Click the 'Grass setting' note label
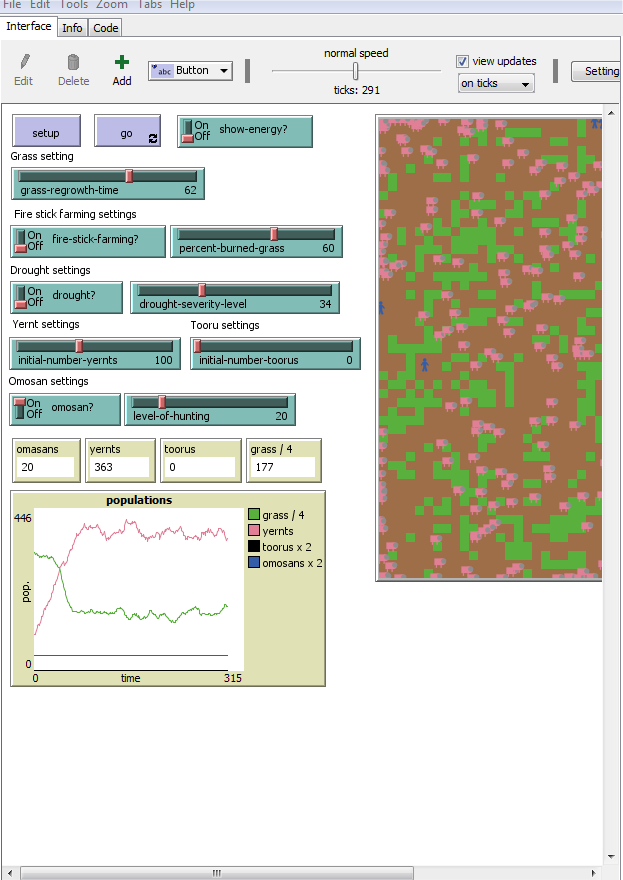 click(x=42, y=157)
